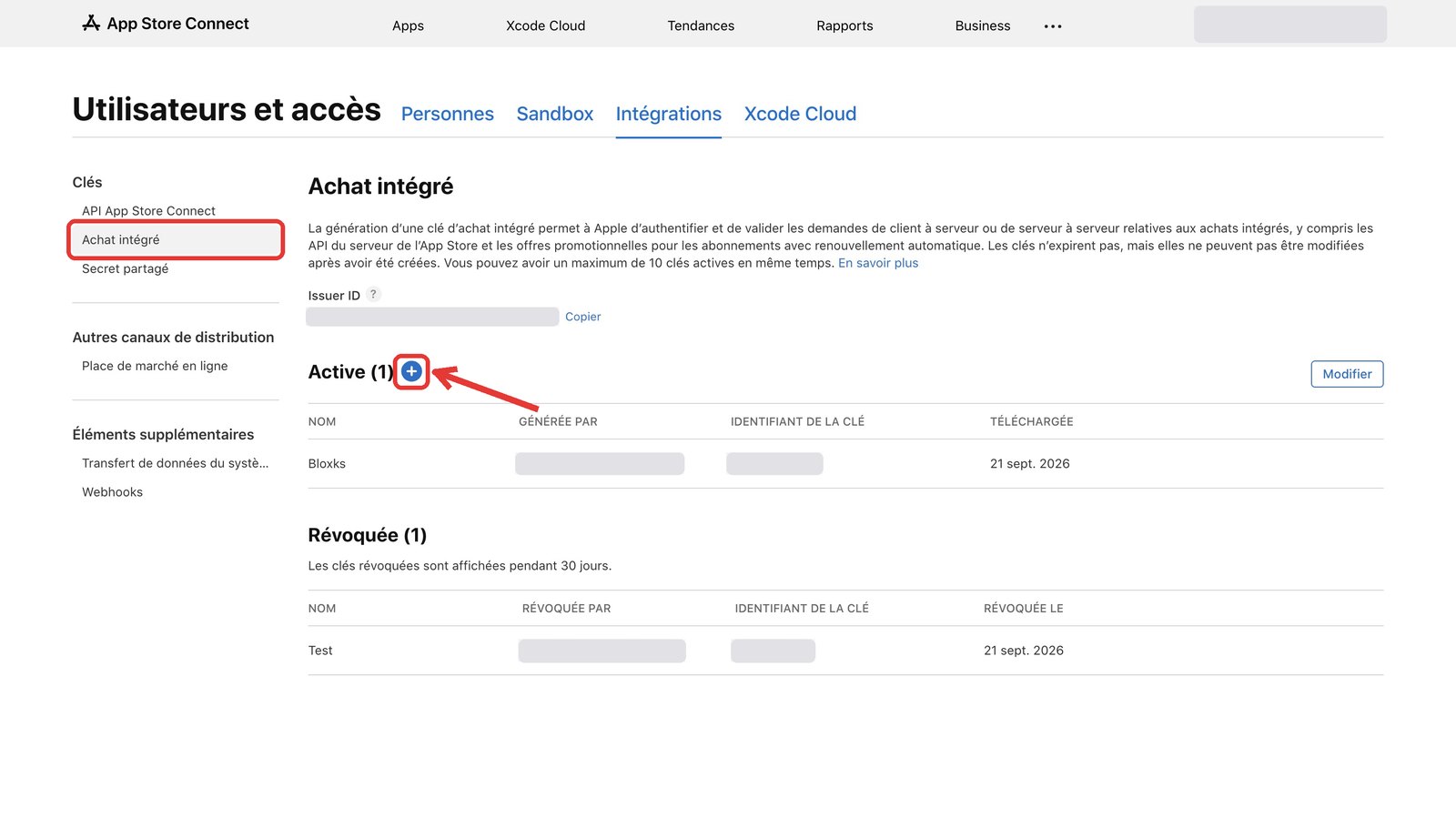
Task: Open the Business menu
Action: coord(983,25)
